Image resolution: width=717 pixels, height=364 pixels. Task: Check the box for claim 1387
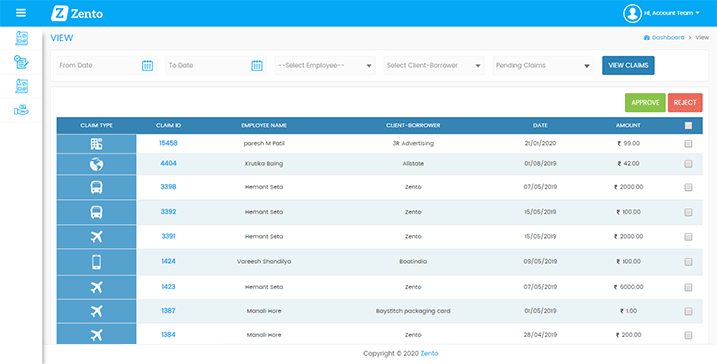688,311
